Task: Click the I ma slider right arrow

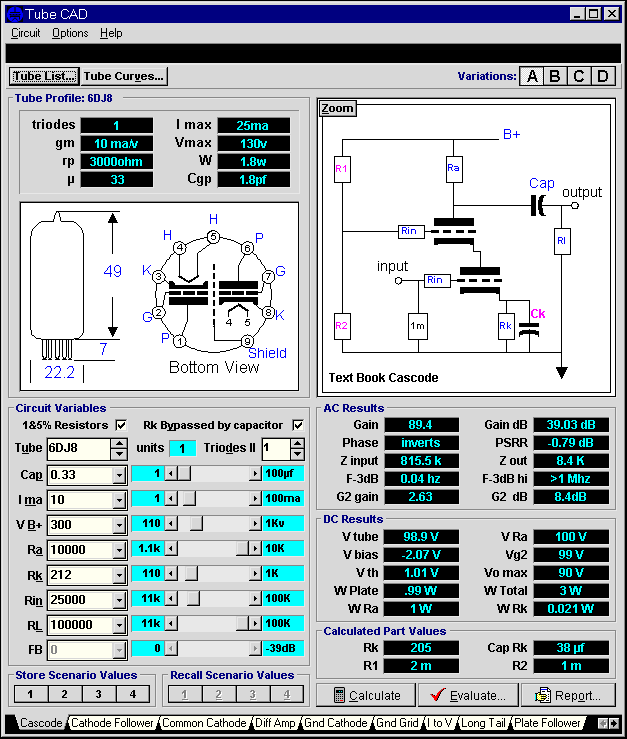Action: pos(255,498)
